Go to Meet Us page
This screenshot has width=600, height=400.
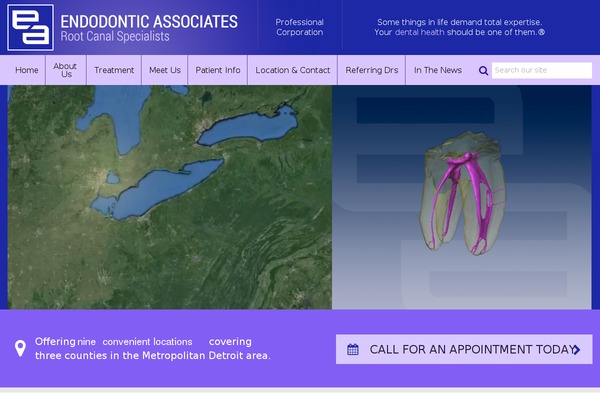[x=165, y=70]
